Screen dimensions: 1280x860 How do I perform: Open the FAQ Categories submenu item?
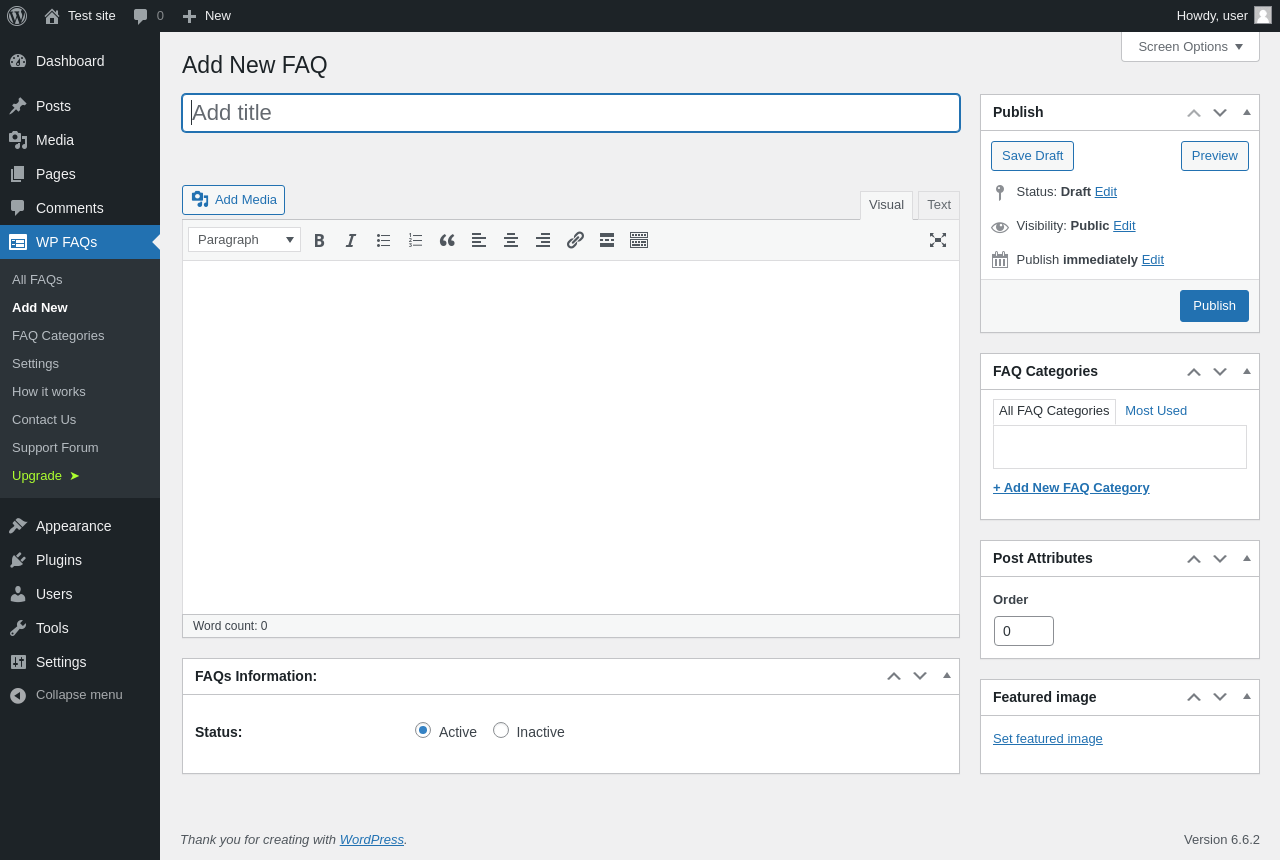[58, 336]
